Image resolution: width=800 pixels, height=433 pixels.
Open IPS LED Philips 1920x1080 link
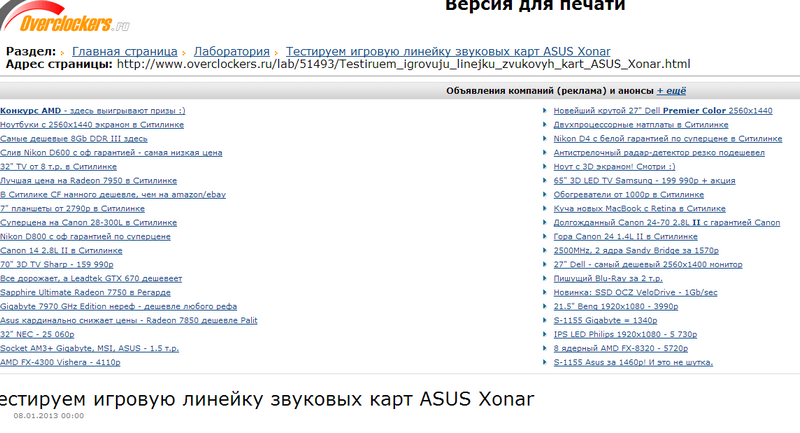click(625, 335)
